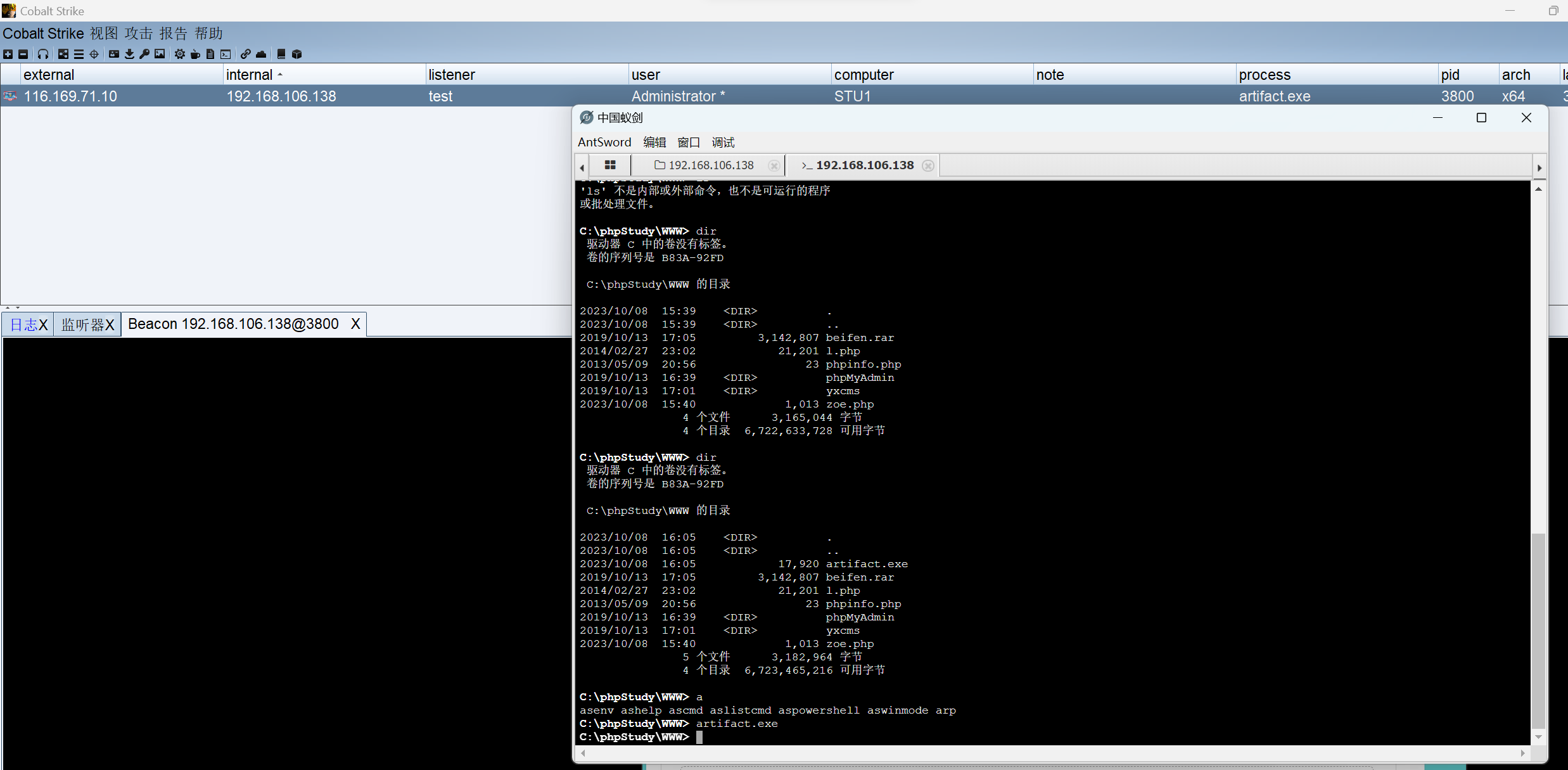Image resolution: width=1568 pixels, height=770 pixels.
Task: Open the 攻击 menu
Action: tap(139, 33)
